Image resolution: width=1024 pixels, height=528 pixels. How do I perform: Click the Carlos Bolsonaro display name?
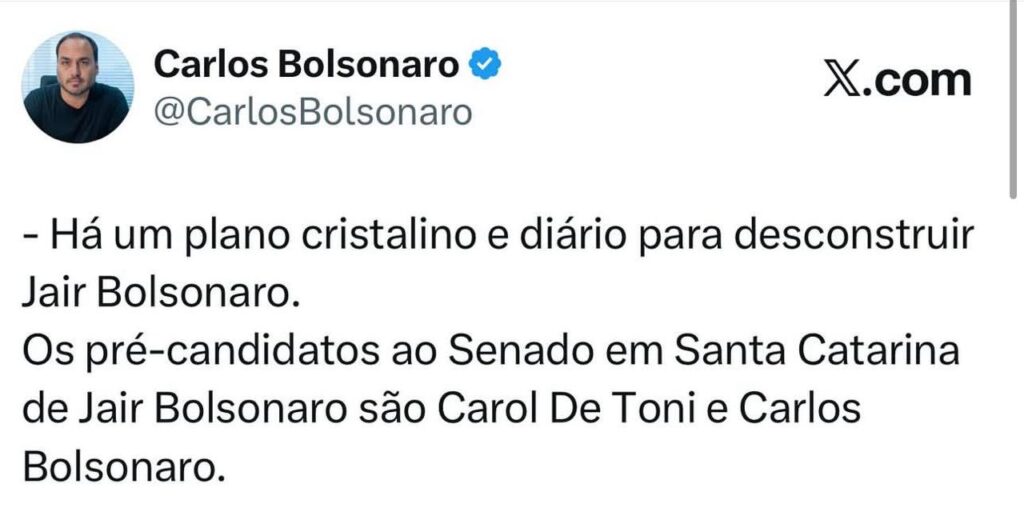click(306, 66)
